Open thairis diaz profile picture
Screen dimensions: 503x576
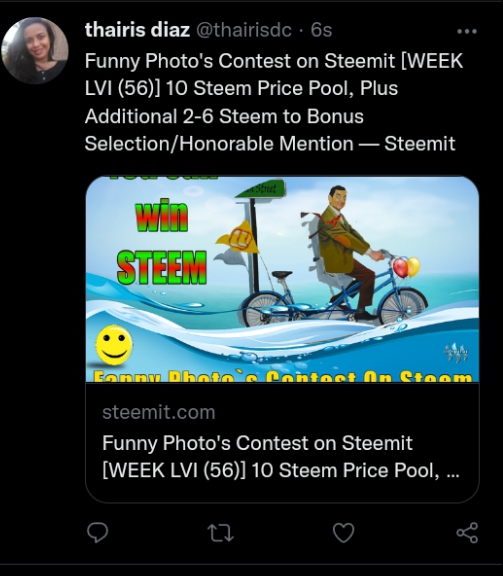35,50
